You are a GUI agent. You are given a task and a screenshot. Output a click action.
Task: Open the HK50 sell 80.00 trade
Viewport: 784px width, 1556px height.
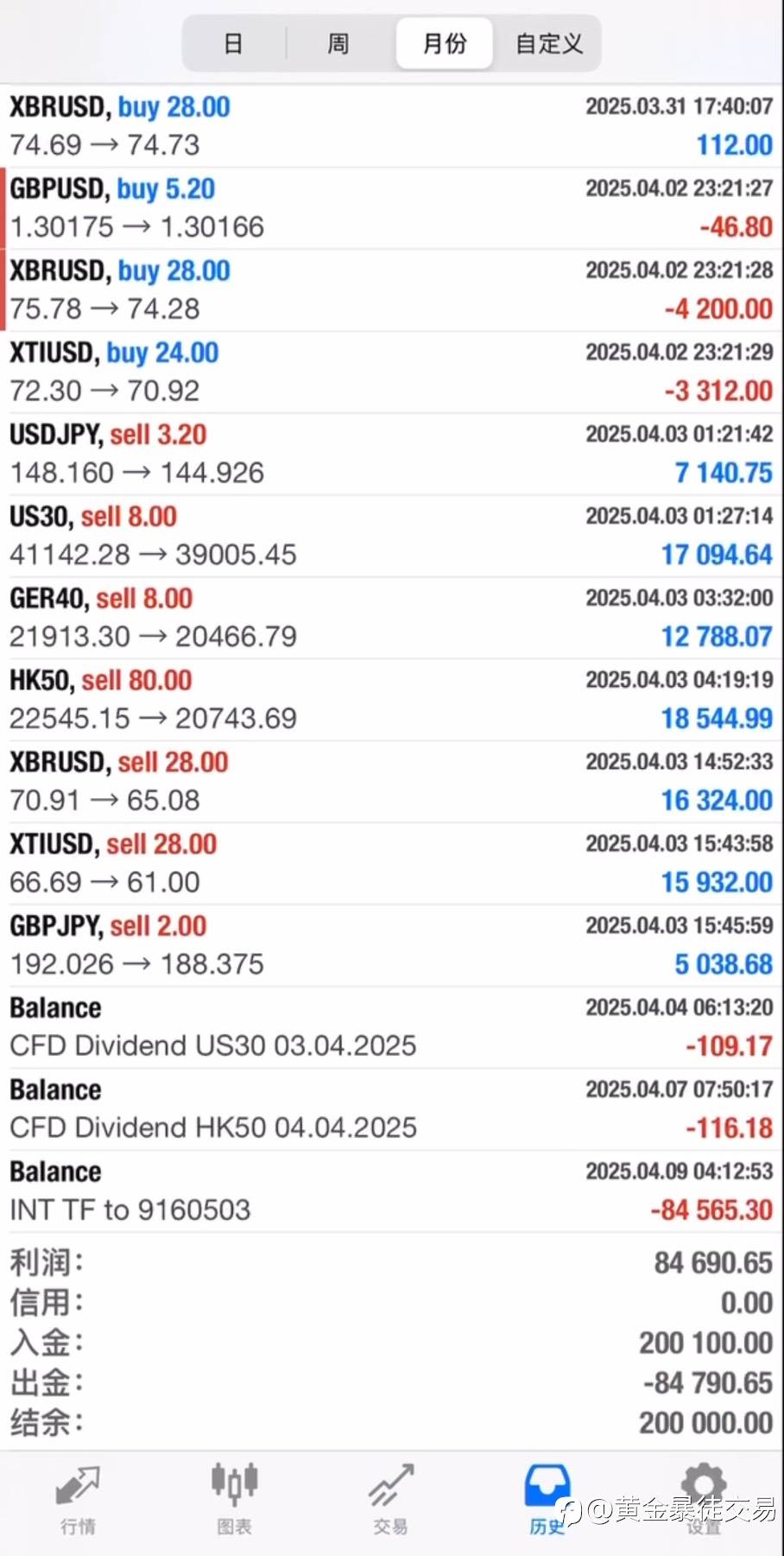pos(392,700)
